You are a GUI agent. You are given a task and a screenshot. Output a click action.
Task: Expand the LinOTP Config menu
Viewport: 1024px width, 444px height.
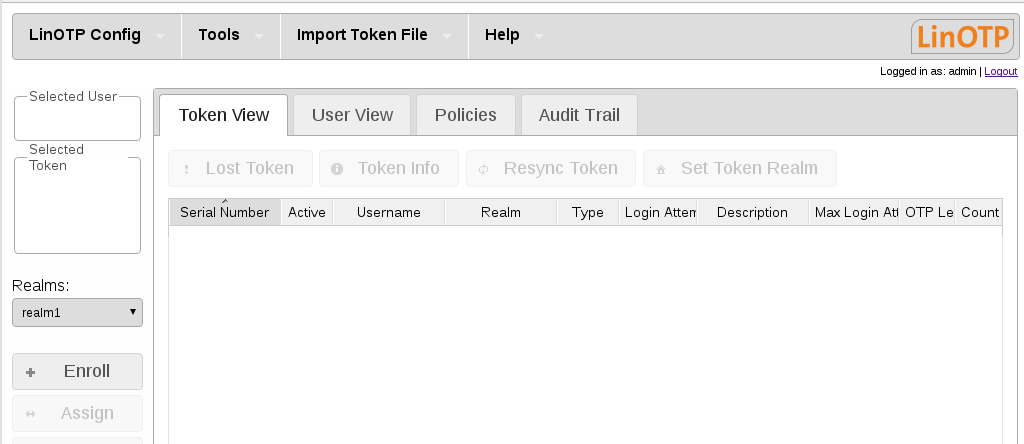[96, 35]
